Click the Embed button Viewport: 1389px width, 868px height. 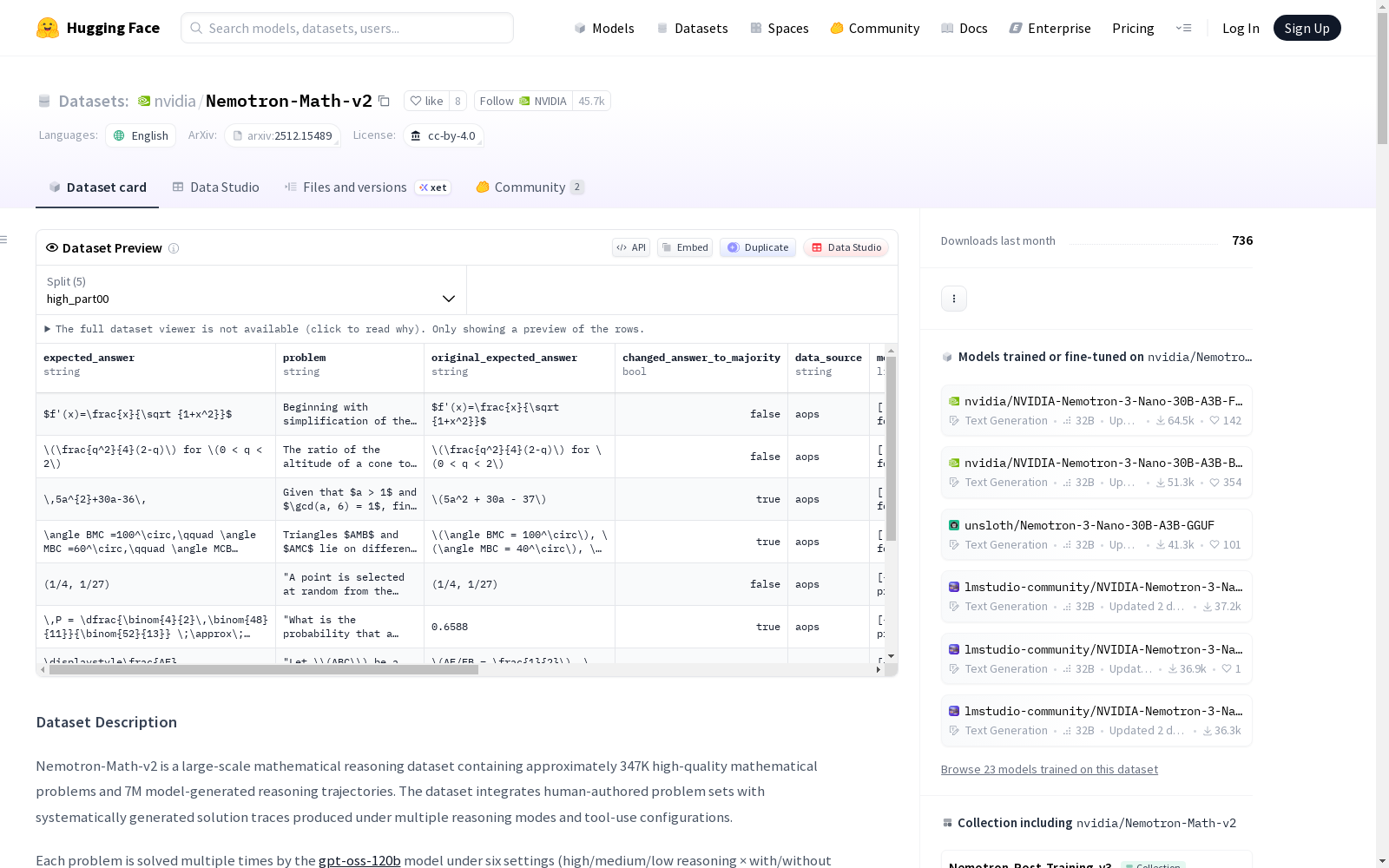[685, 247]
